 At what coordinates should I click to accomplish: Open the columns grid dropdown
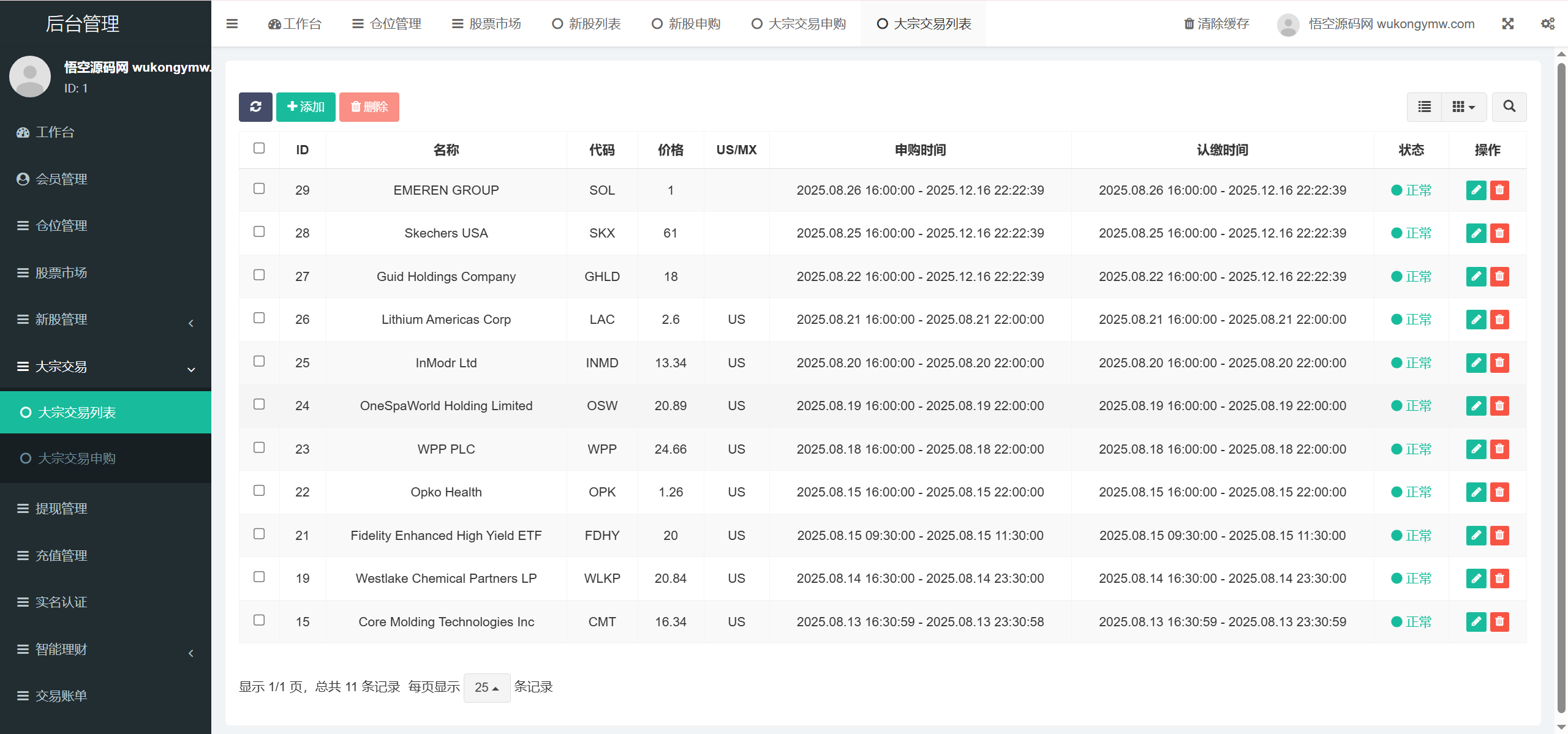pos(1463,107)
